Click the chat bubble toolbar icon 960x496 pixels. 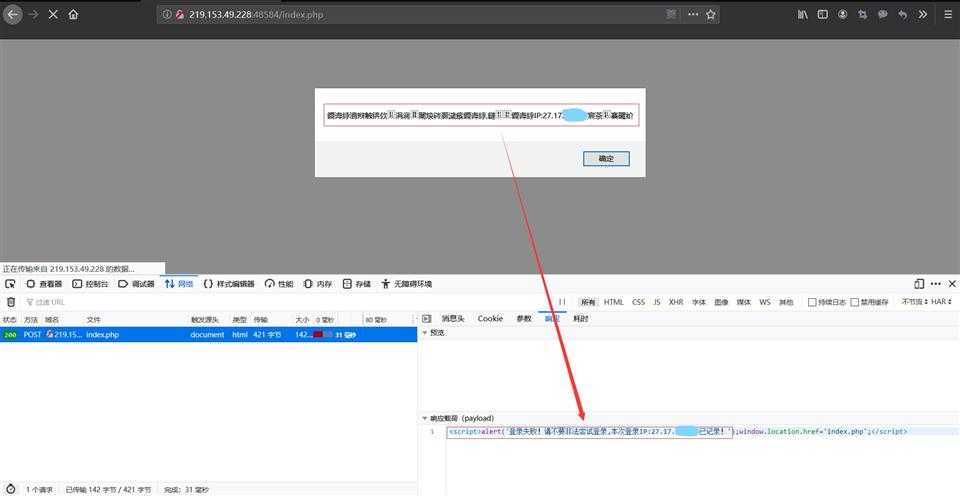882,14
